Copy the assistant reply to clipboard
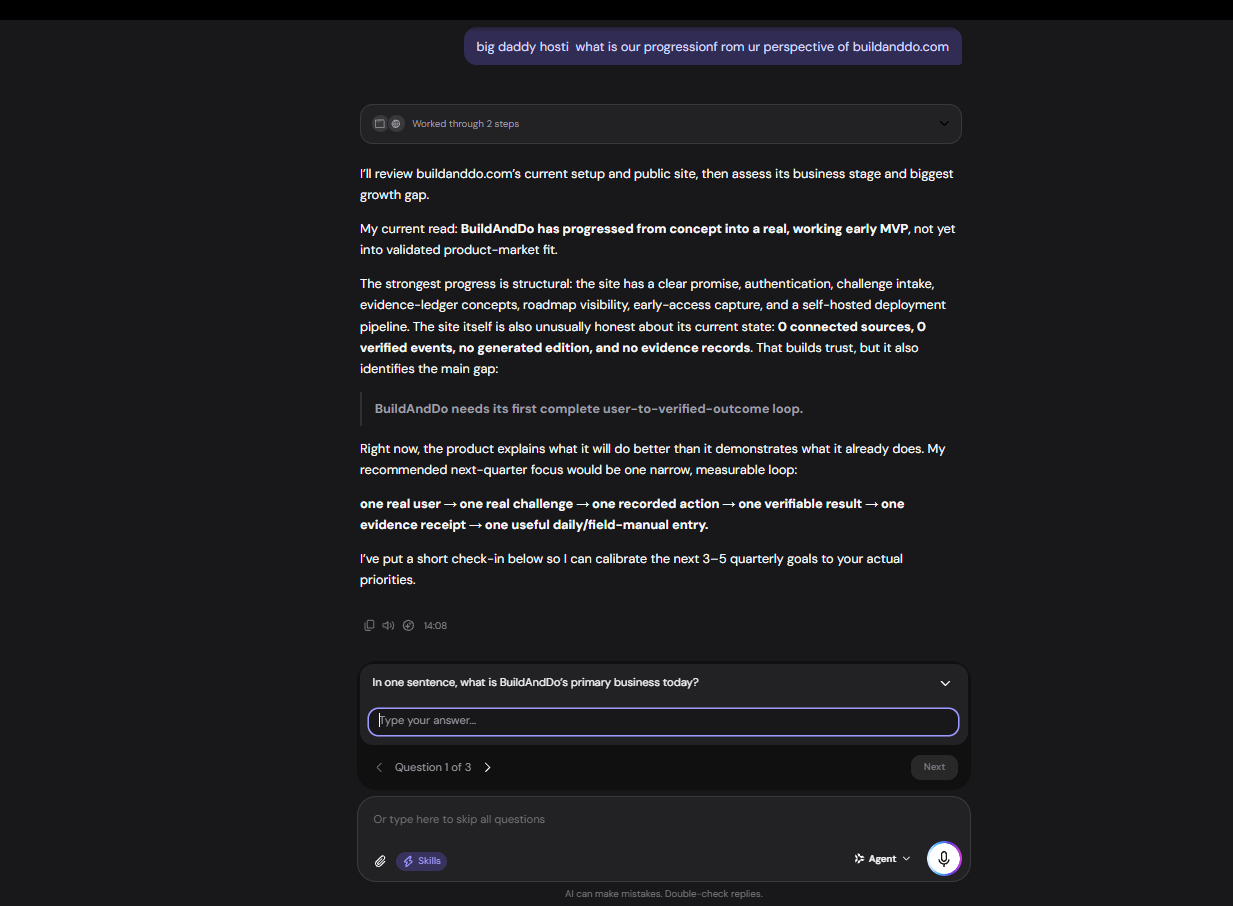 click(x=369, y=625)
